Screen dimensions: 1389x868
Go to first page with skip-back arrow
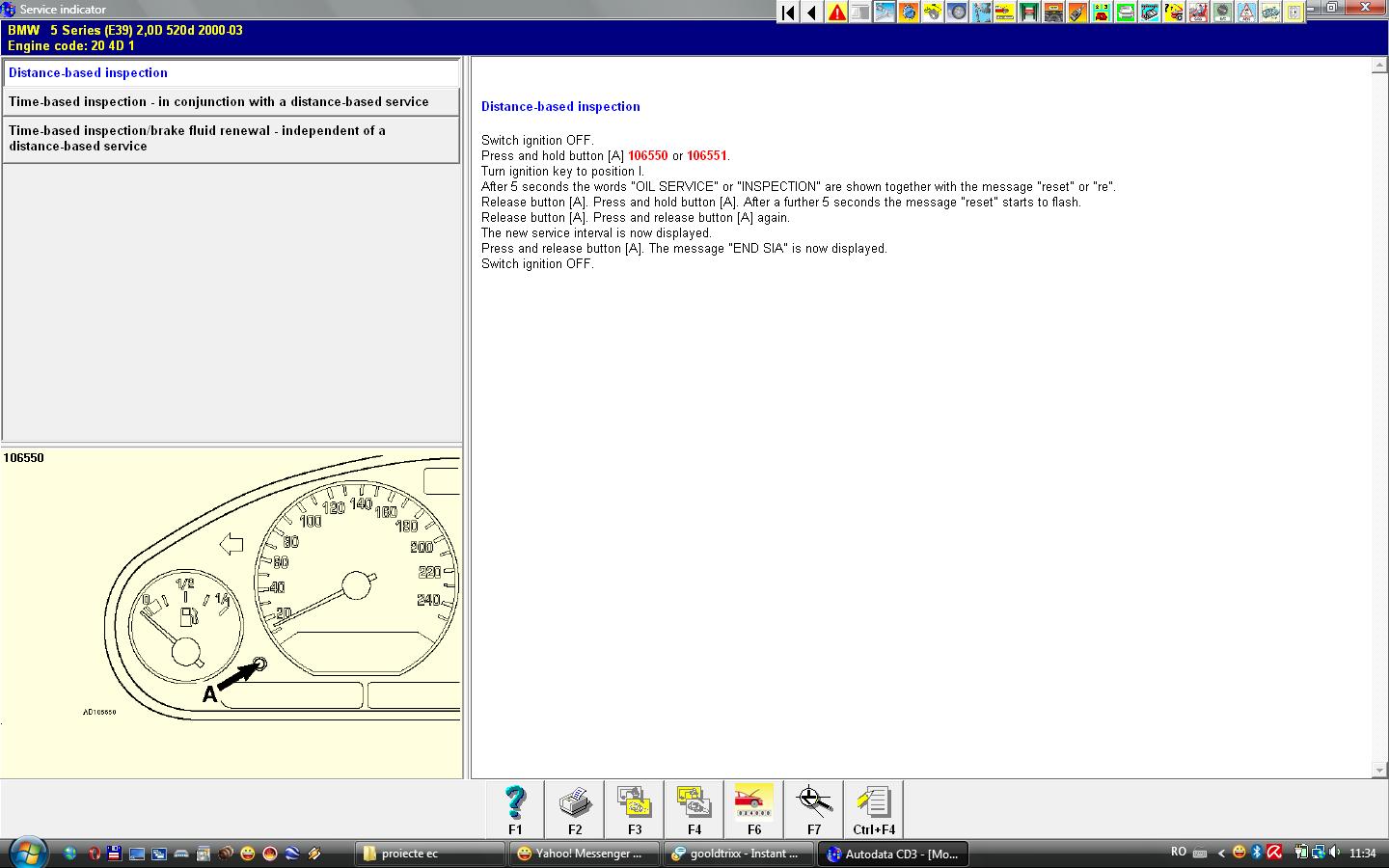click(x=788, y=13)
